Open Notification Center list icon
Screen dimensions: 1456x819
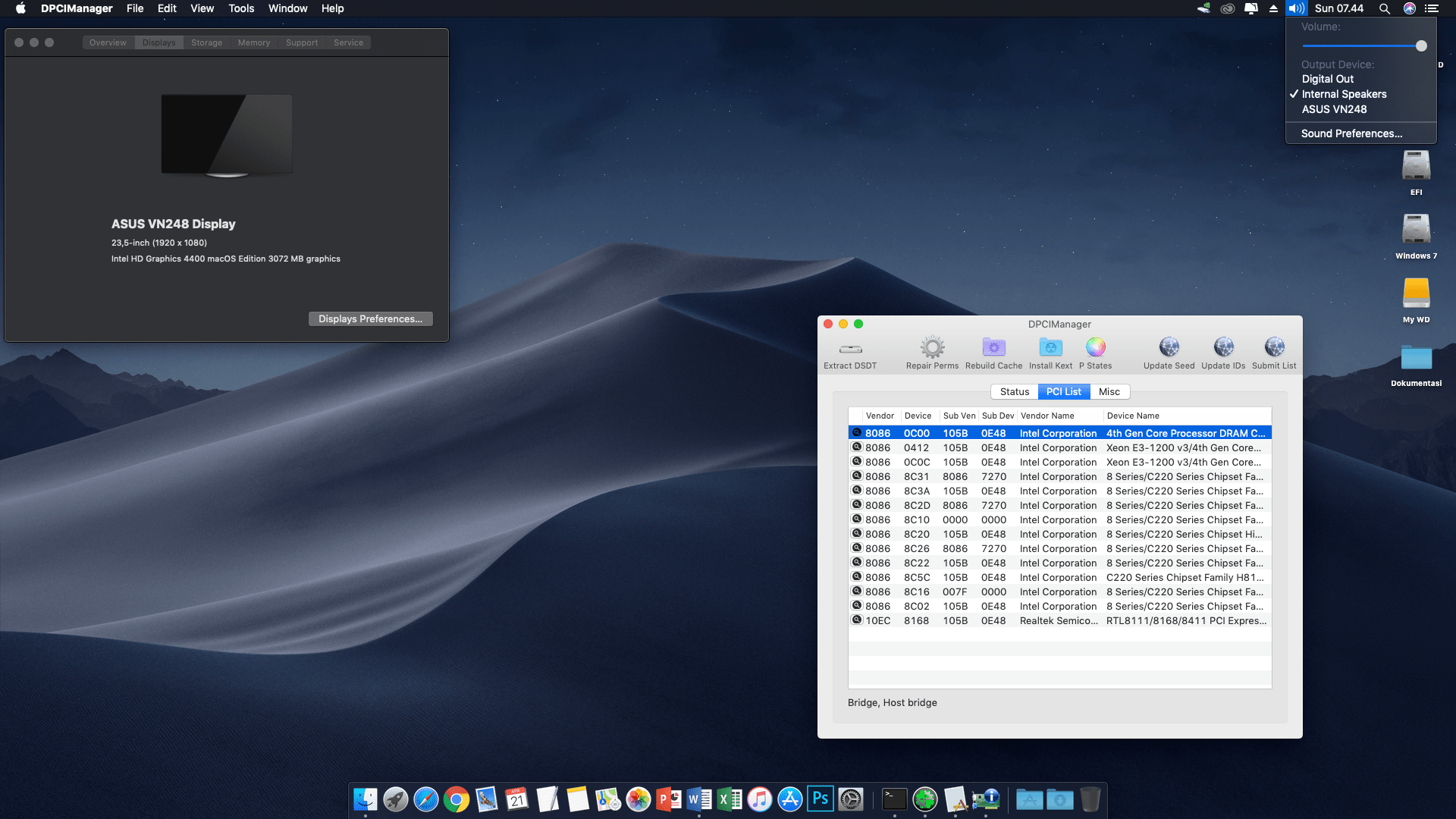[1432, 8]
